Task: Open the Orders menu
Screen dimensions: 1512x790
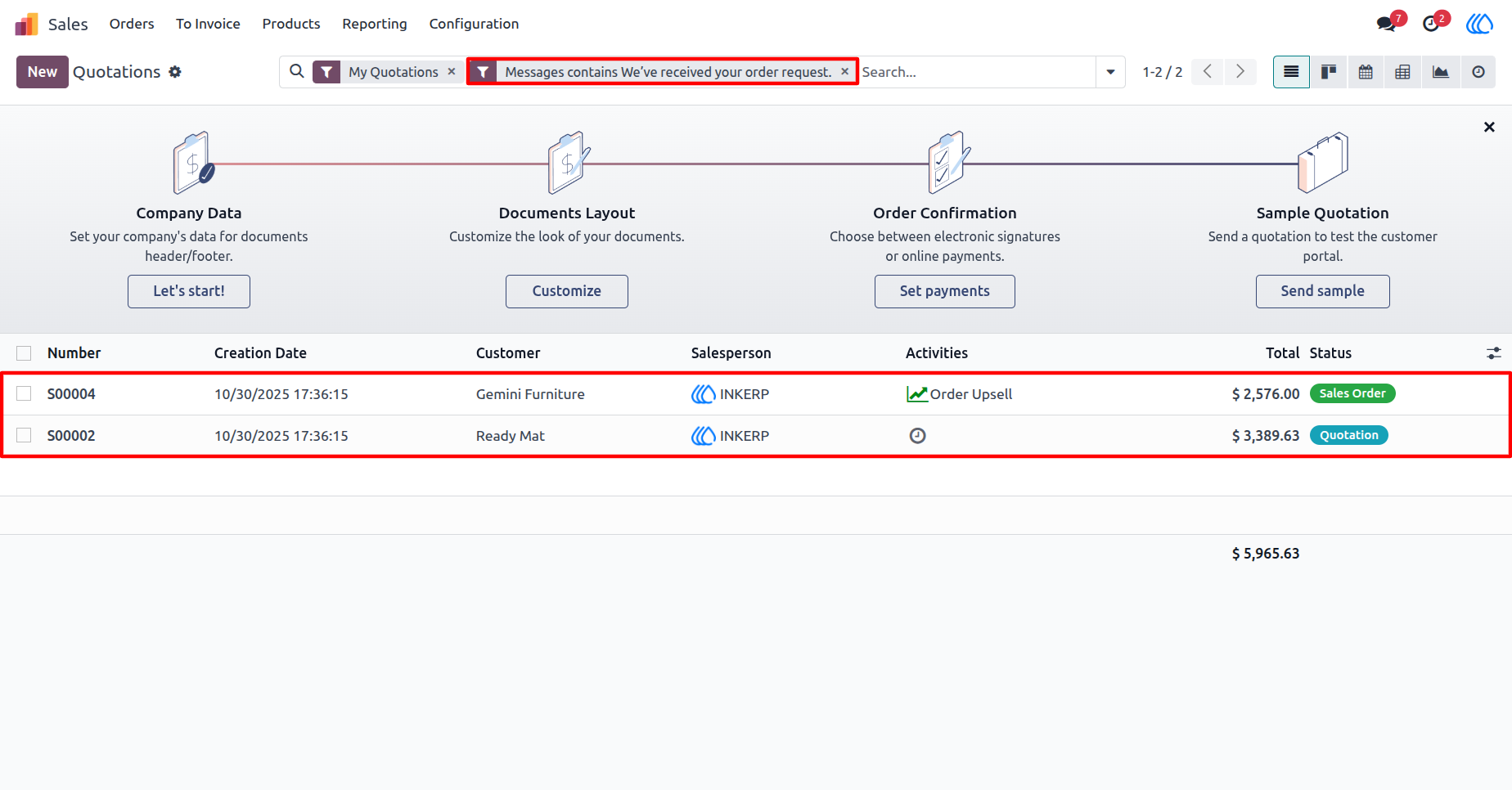Action: 132,24
